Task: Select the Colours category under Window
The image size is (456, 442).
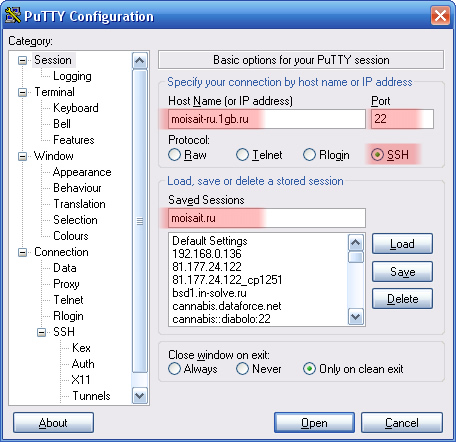Action: point(71,236)
